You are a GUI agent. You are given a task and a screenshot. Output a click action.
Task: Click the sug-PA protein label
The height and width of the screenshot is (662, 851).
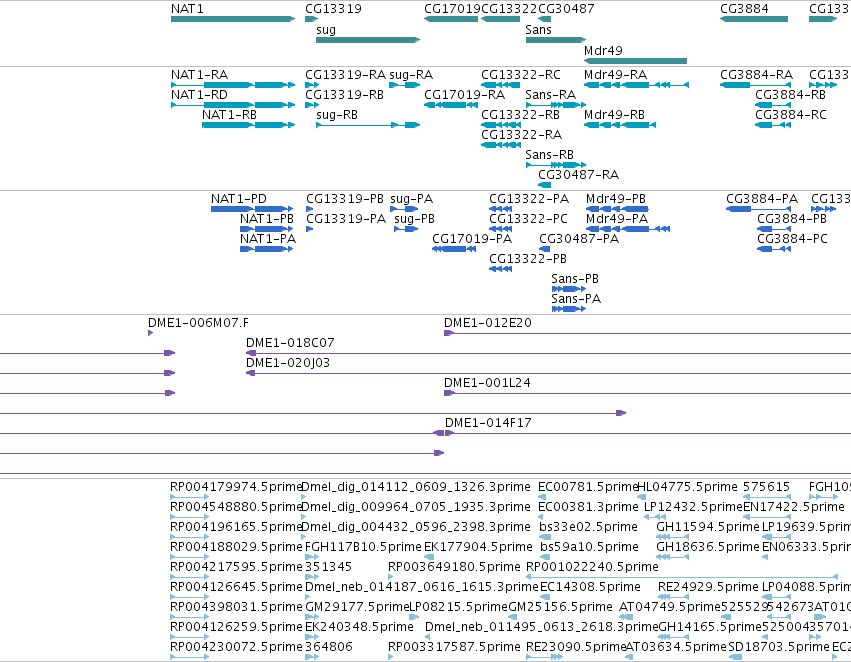tap(411, 199)
